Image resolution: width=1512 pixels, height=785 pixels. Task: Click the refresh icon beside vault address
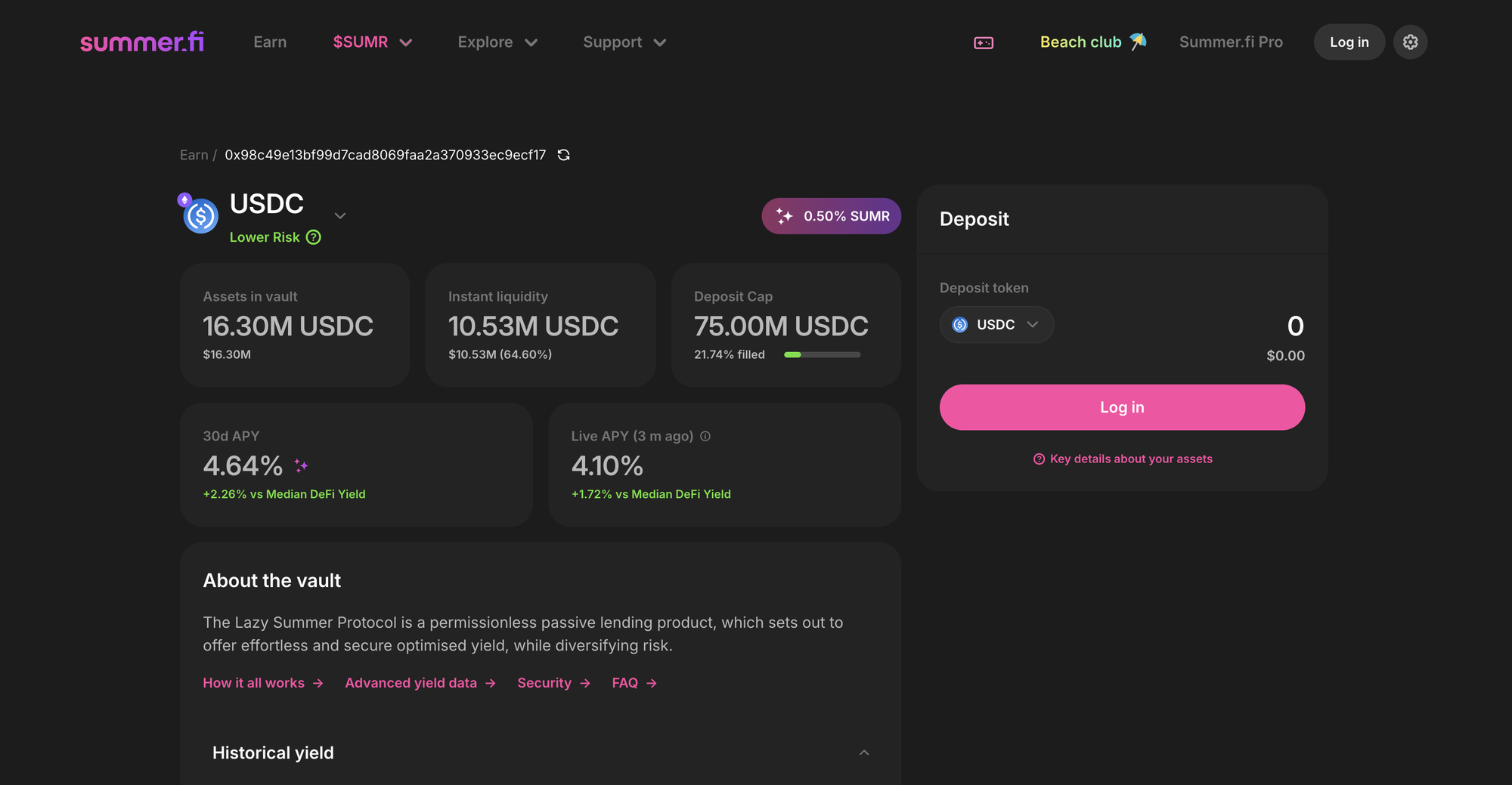(x=563, y=155)
